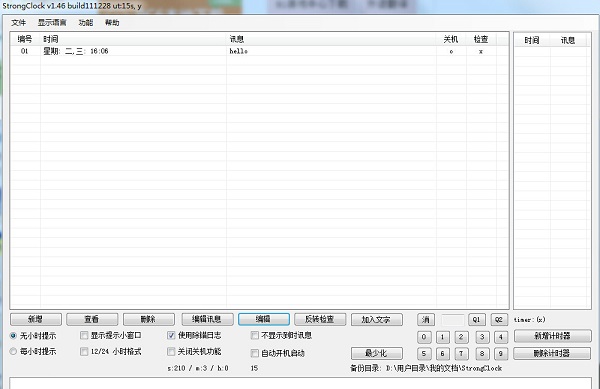This screenshot has width=600, height=389.
Task: Click the alarm time ending in 16:06
Action: pyautogui.click(x=76, y=51)
